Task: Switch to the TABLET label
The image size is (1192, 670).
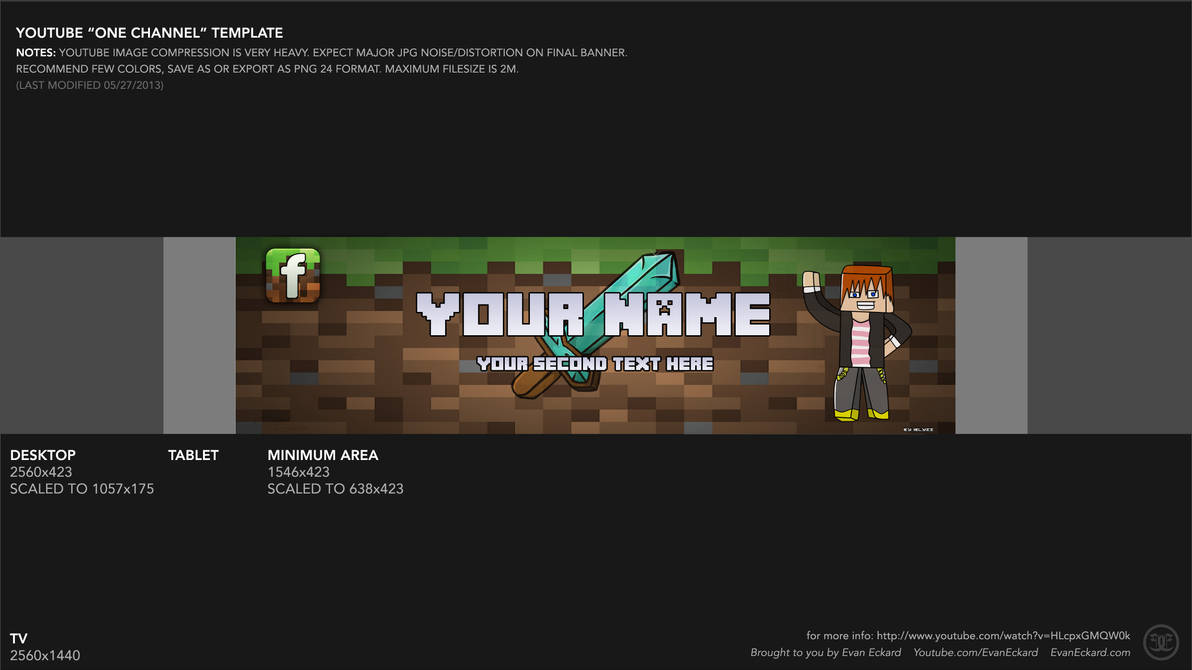Action: (193, 454)
